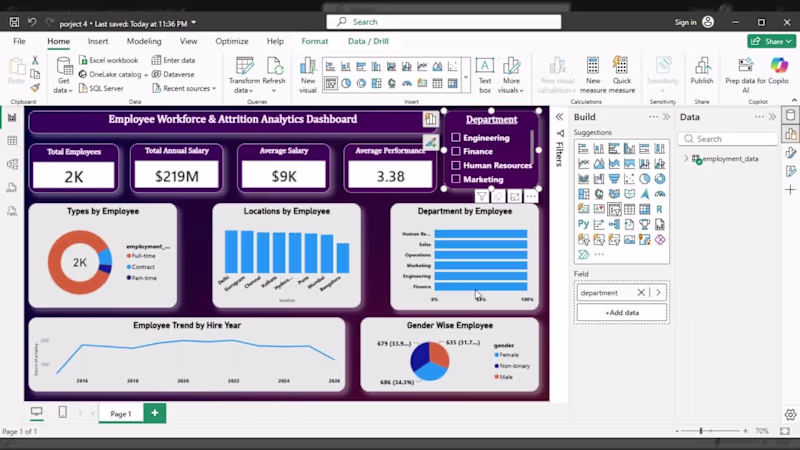Switch to desktop layout icon
Screen dimensions: 800x450
click(x=37, y=412)
